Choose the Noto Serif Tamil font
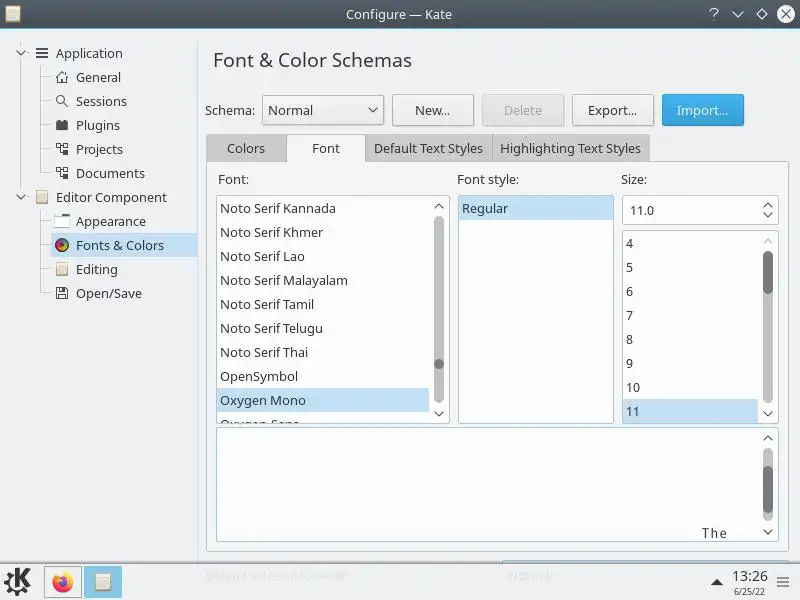800x600 pixels. pyautogui.click(x=322, y=304)
